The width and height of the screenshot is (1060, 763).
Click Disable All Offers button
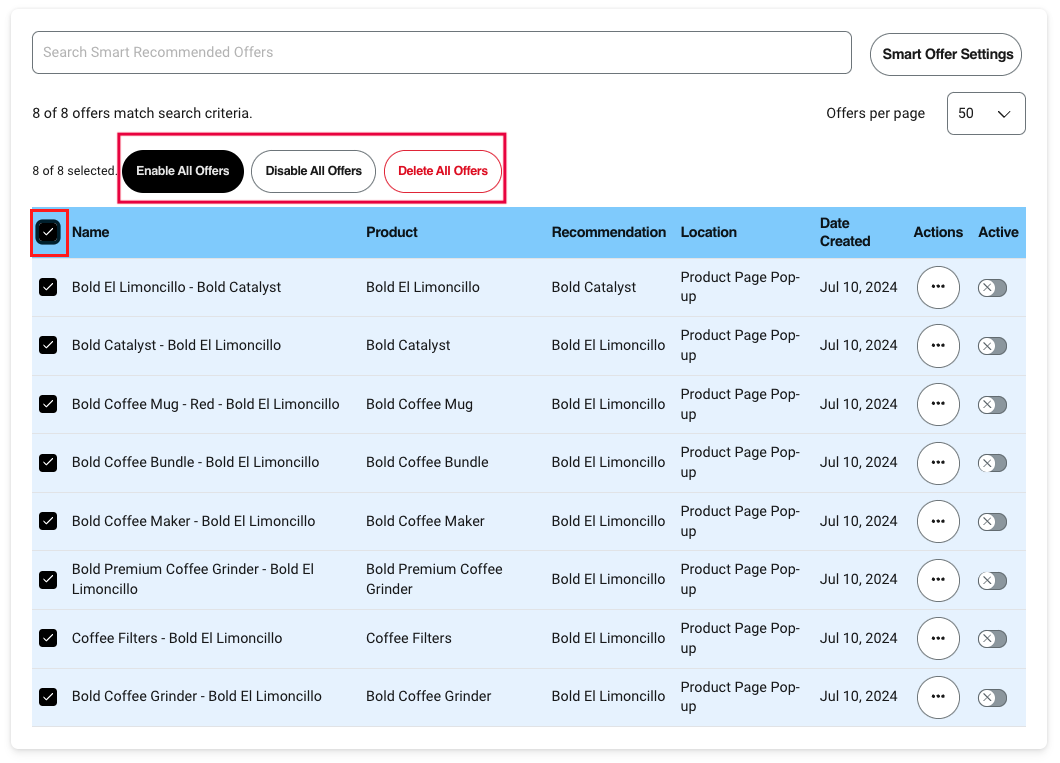[x=314, y=171]
